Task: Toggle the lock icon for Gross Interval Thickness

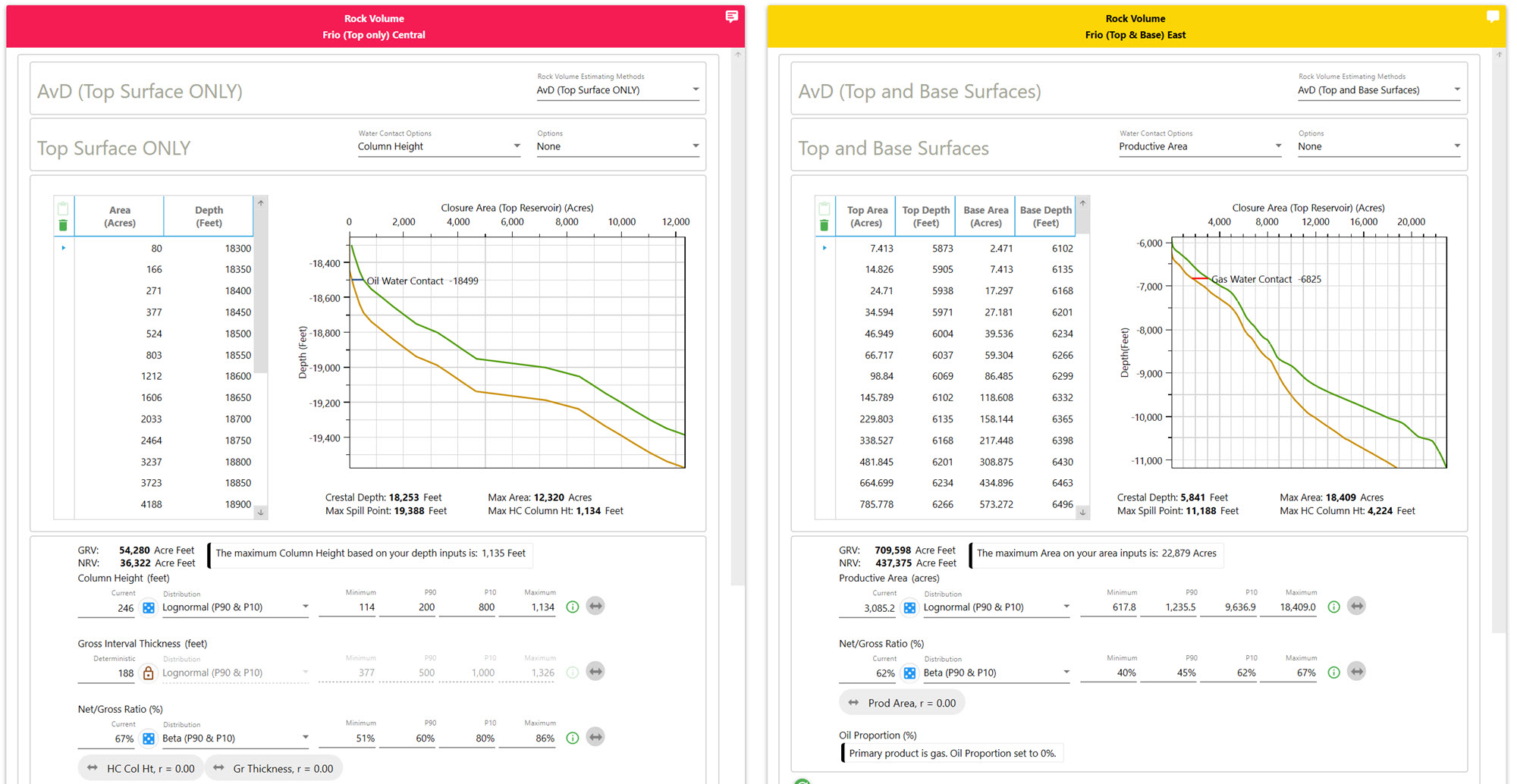Action: [x=149, y=673]
